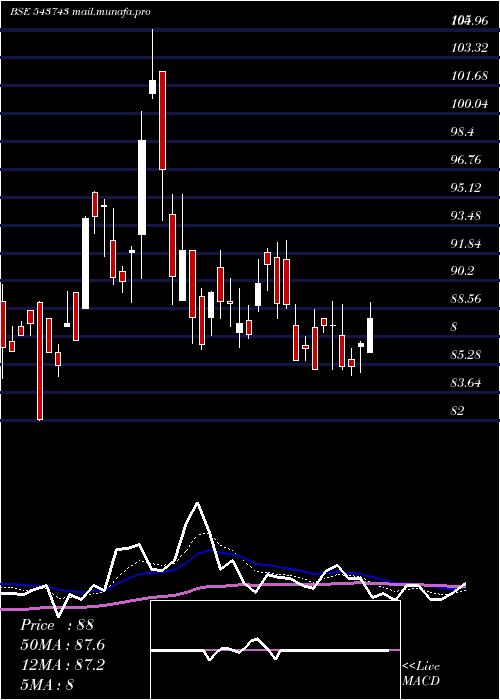The width and height of the screenshot is (500, 700).
Task: Click the '50MA : 87.6' readout
Action: (x=62, y=645)
